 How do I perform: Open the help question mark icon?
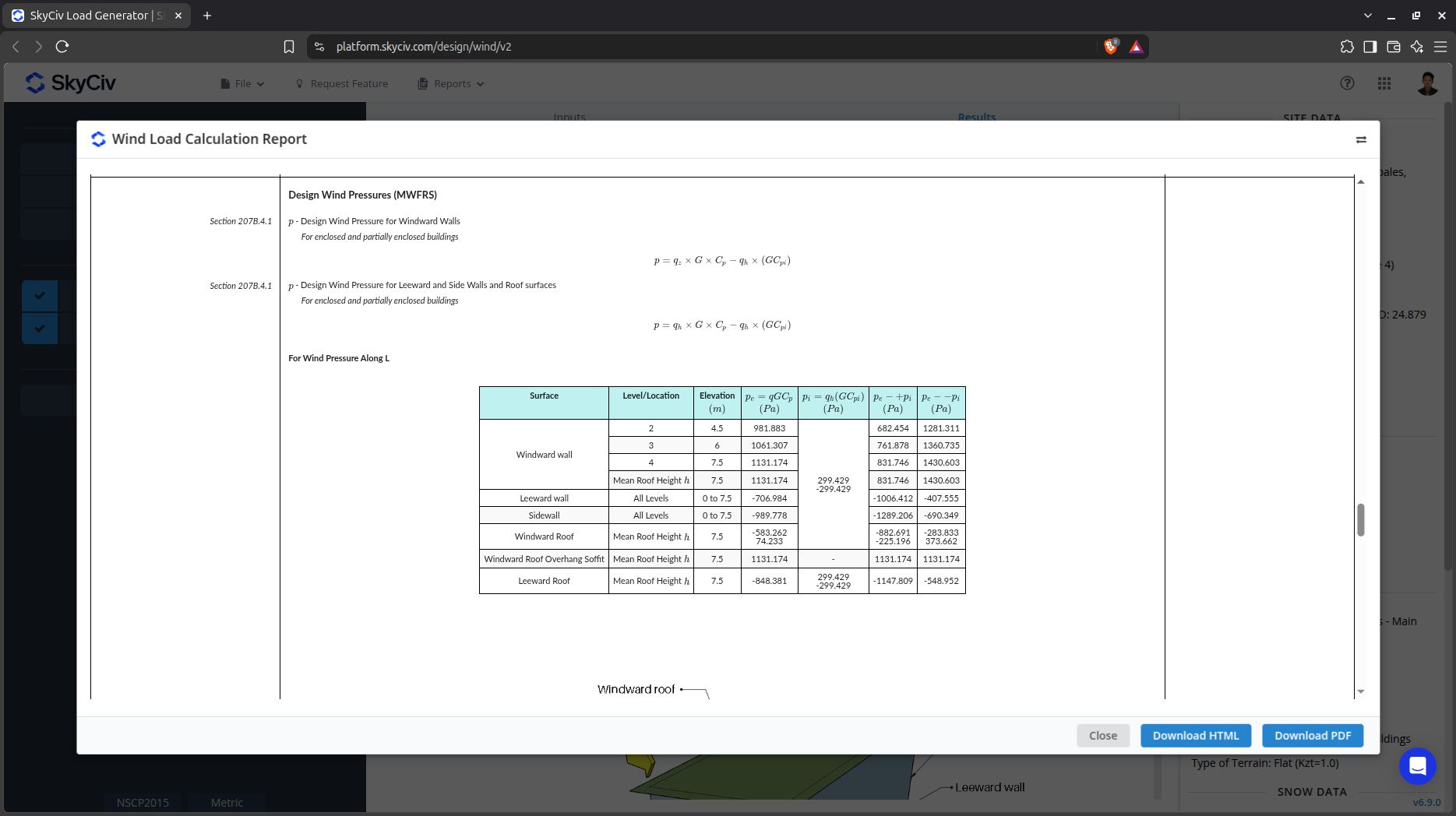1347,83
